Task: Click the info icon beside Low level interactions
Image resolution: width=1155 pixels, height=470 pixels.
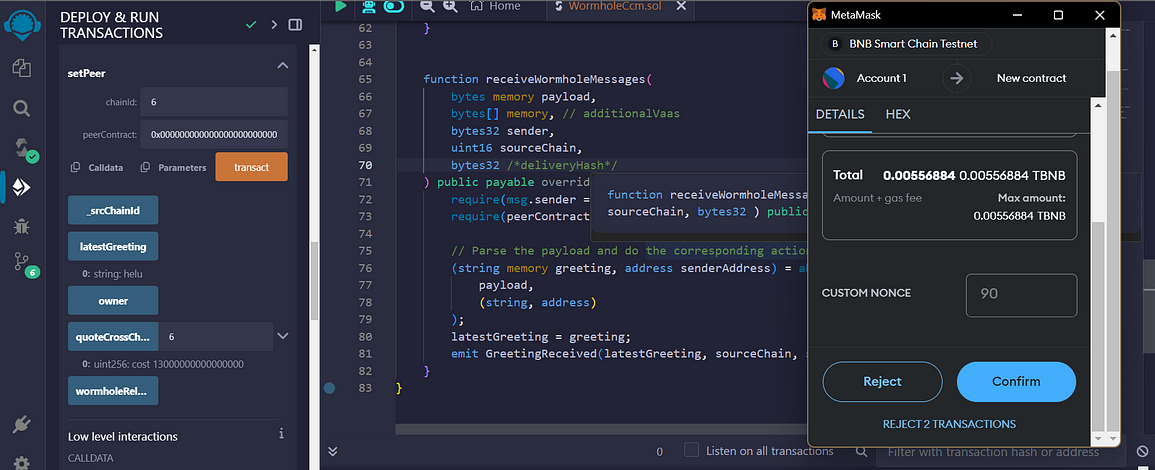Action: click(x=281, y=434)
